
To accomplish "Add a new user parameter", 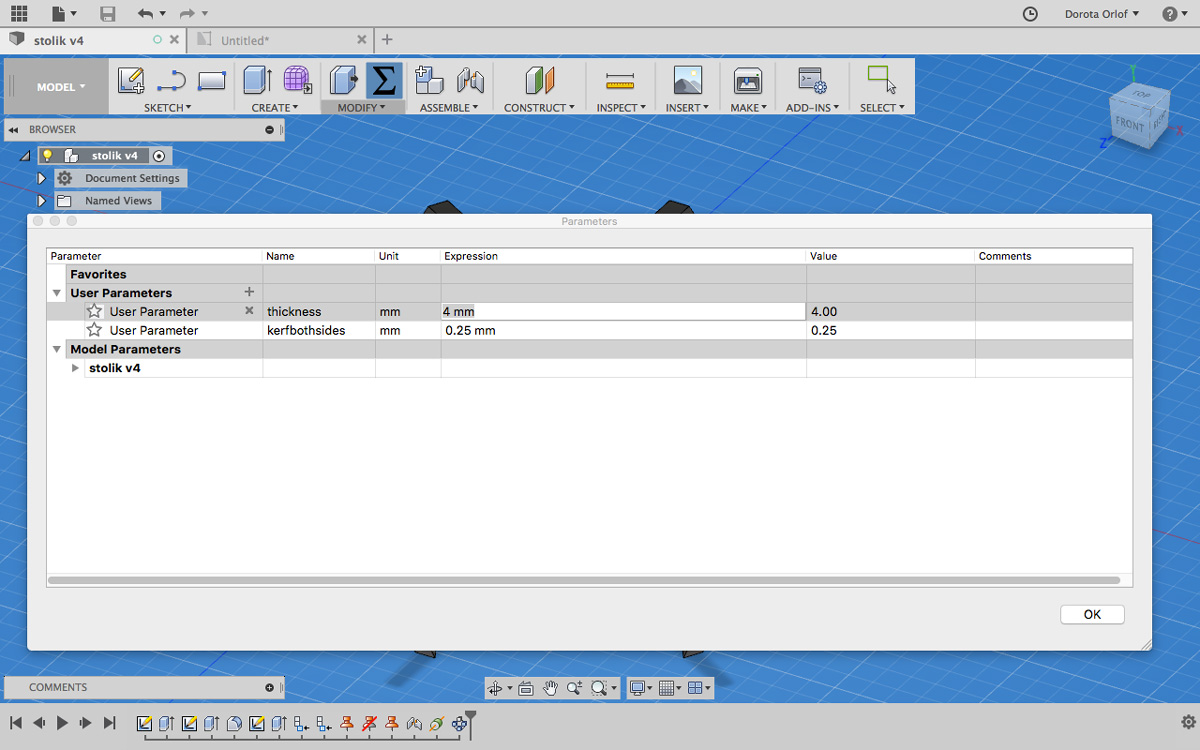I will tap(249, 292).
